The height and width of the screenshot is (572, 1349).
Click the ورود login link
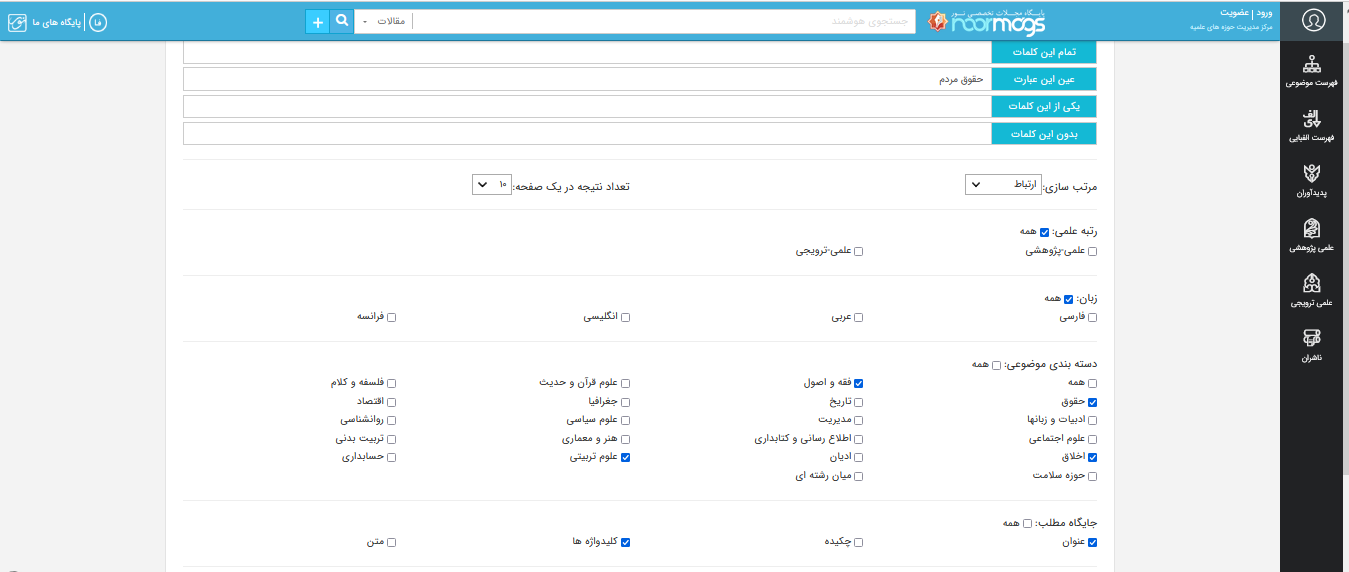coord(1265,13)
